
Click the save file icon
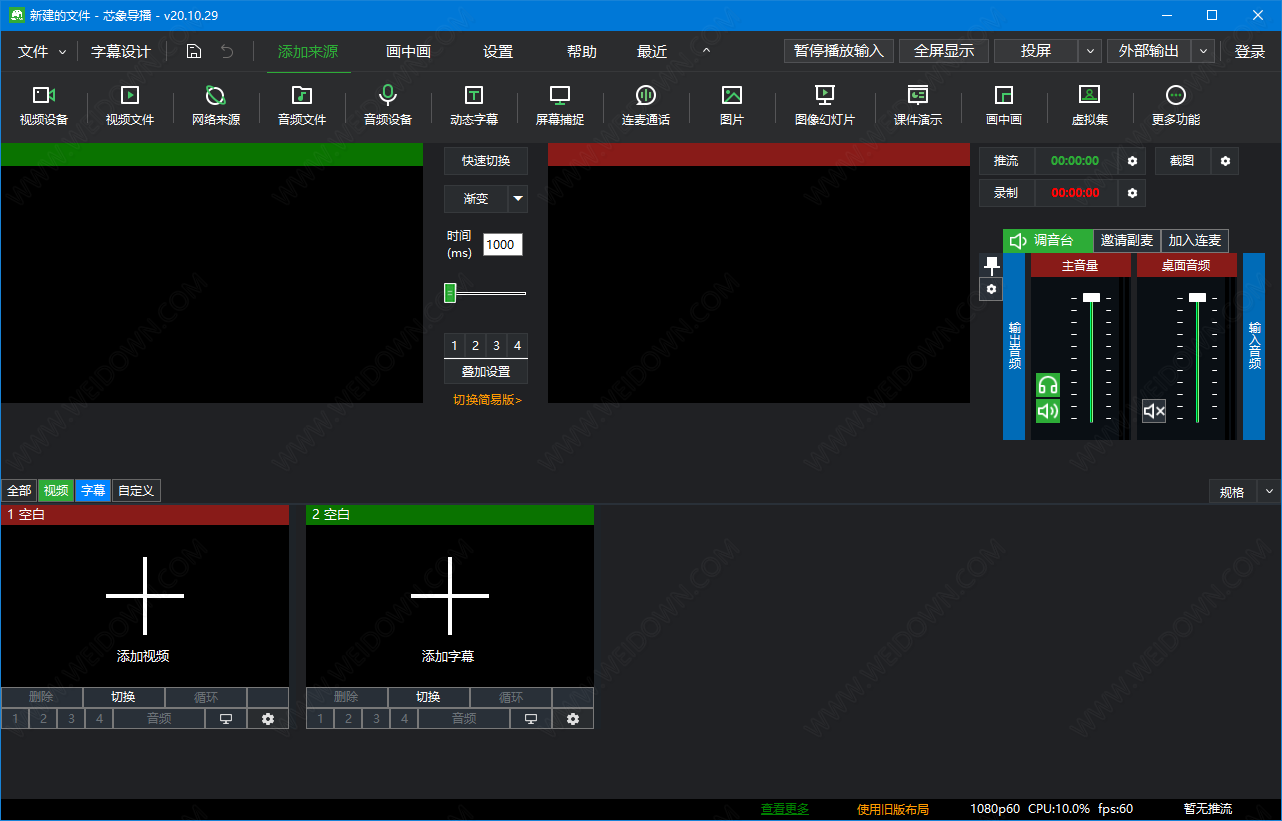(x=194, y=52)
